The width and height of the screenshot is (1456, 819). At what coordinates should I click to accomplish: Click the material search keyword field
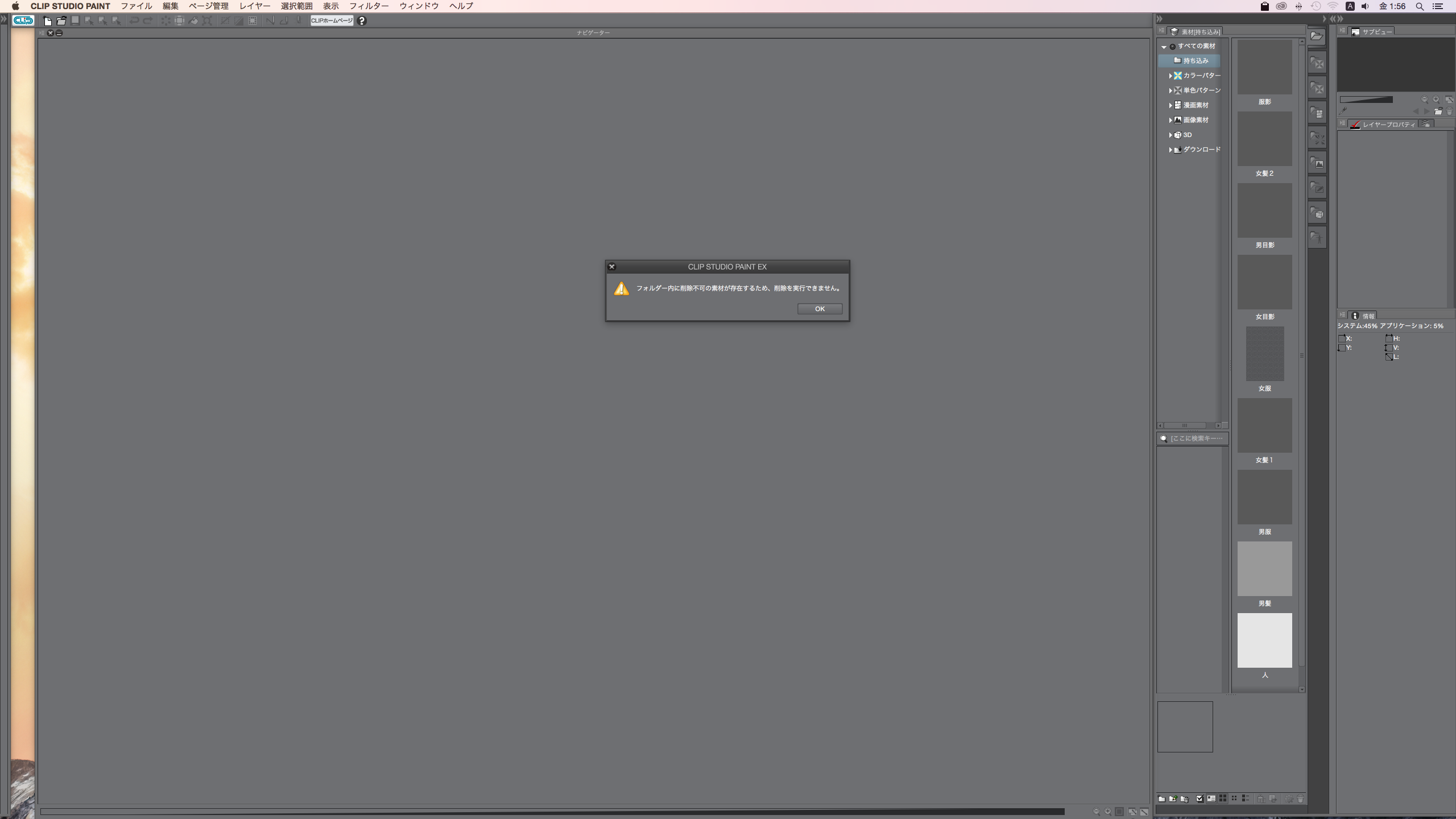pyautogui.click(x=1196, y=439)
